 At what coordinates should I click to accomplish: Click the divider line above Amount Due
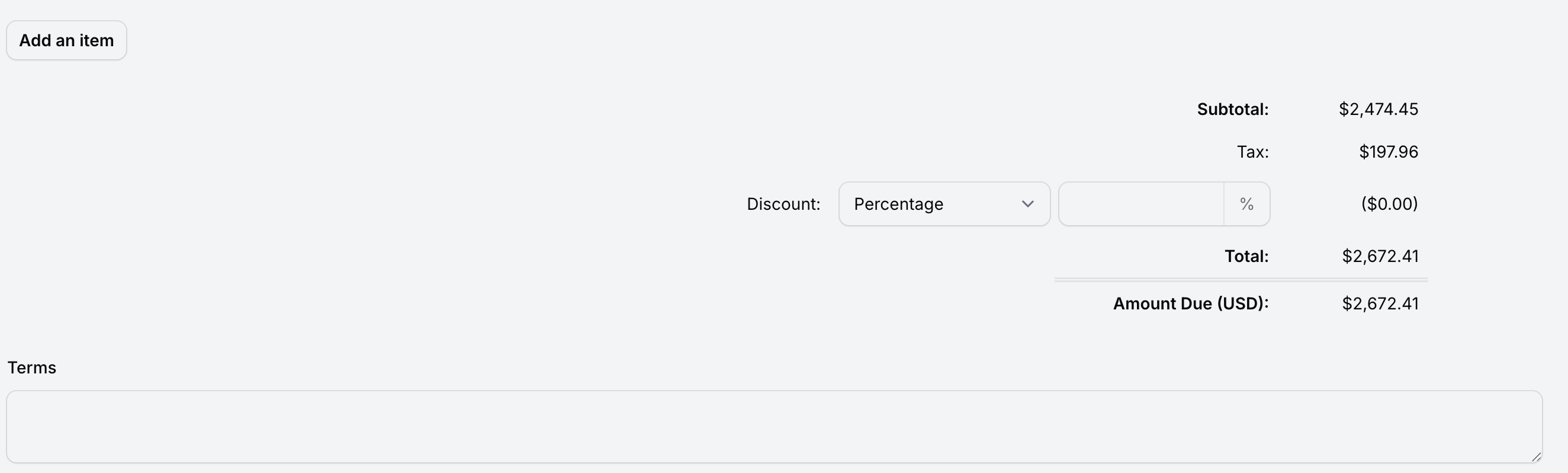coord(1241,280)
